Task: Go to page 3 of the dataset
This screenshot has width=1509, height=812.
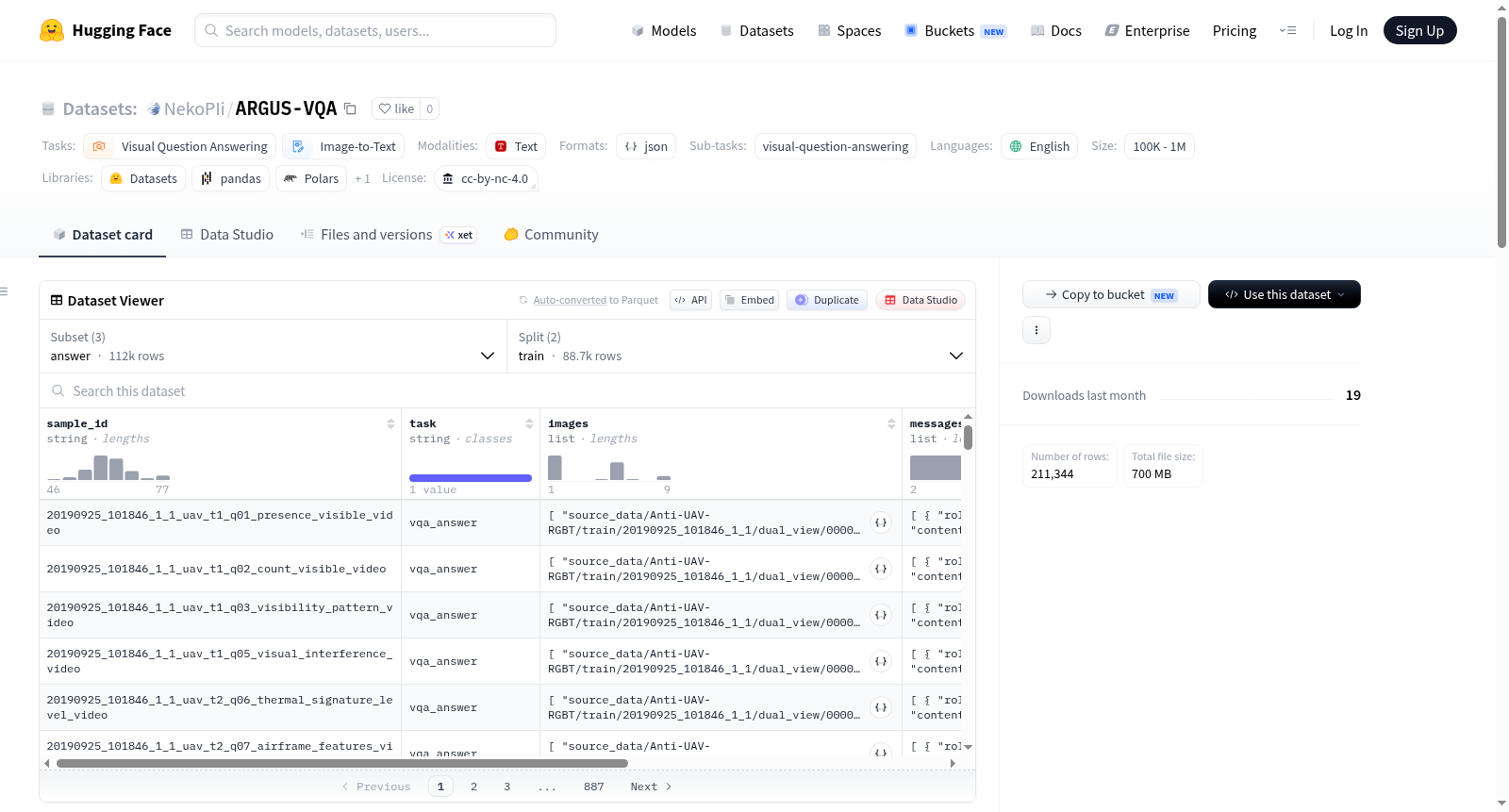Action: 506,787
